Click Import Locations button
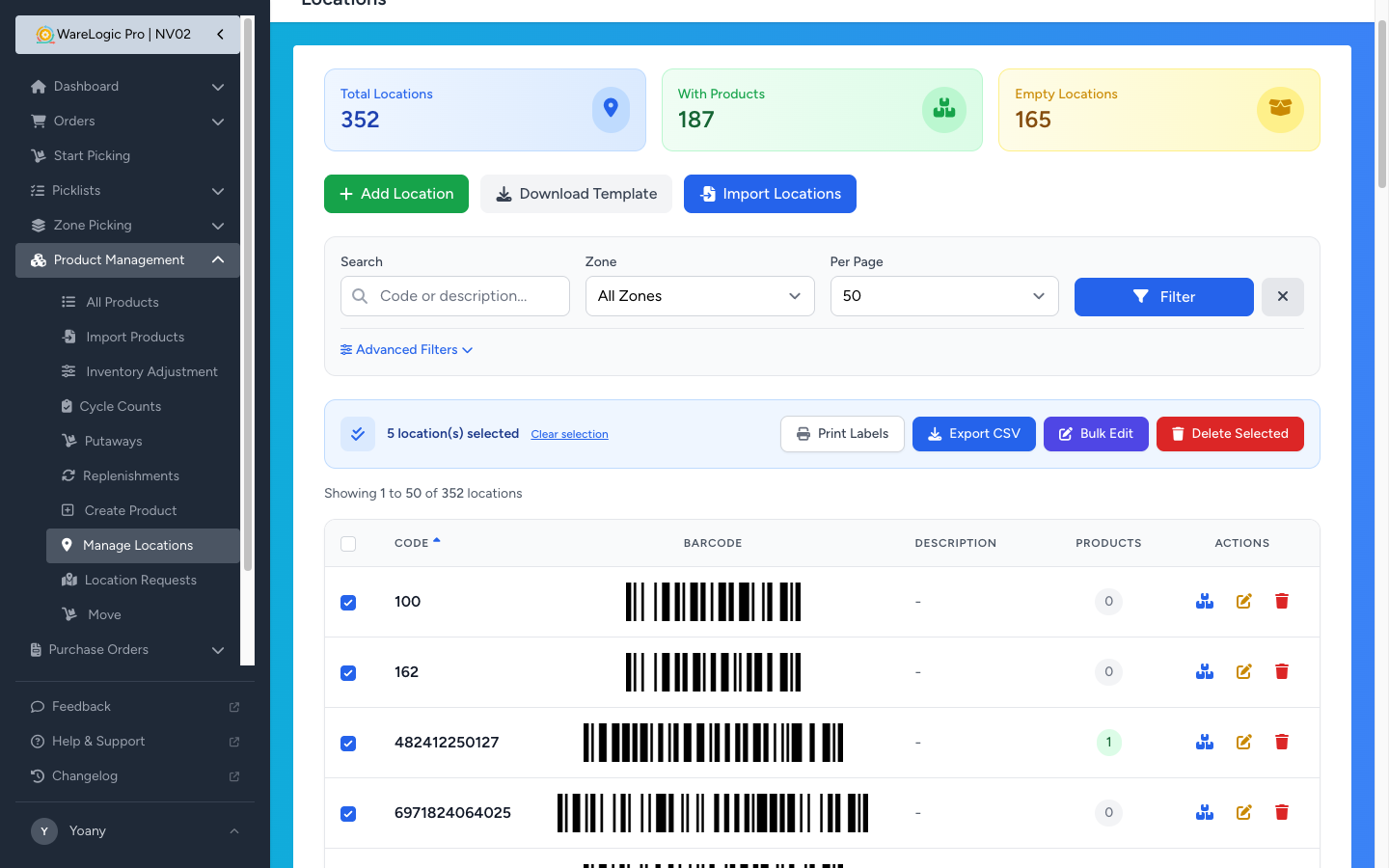1389x868 pixels. point(770,194)
